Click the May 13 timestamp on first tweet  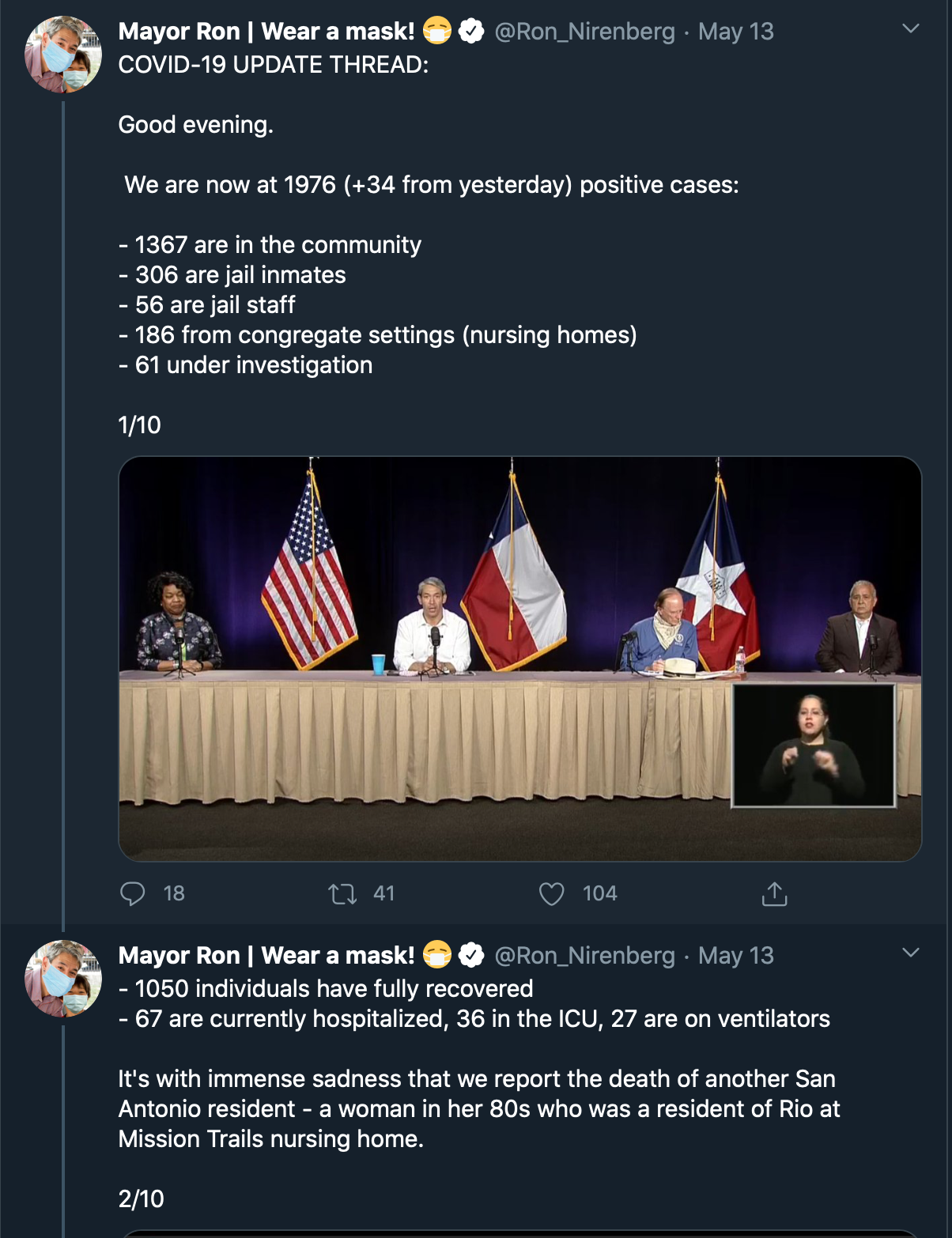[735, 32]
